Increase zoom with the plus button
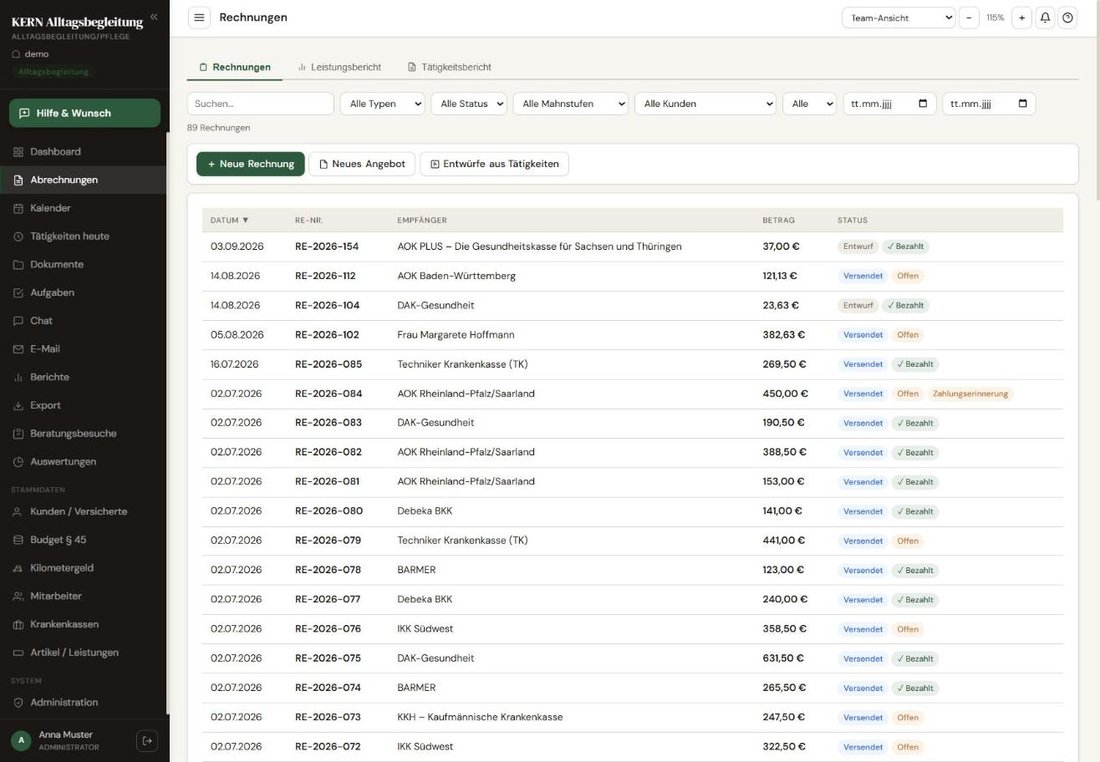 (1021, 18)
